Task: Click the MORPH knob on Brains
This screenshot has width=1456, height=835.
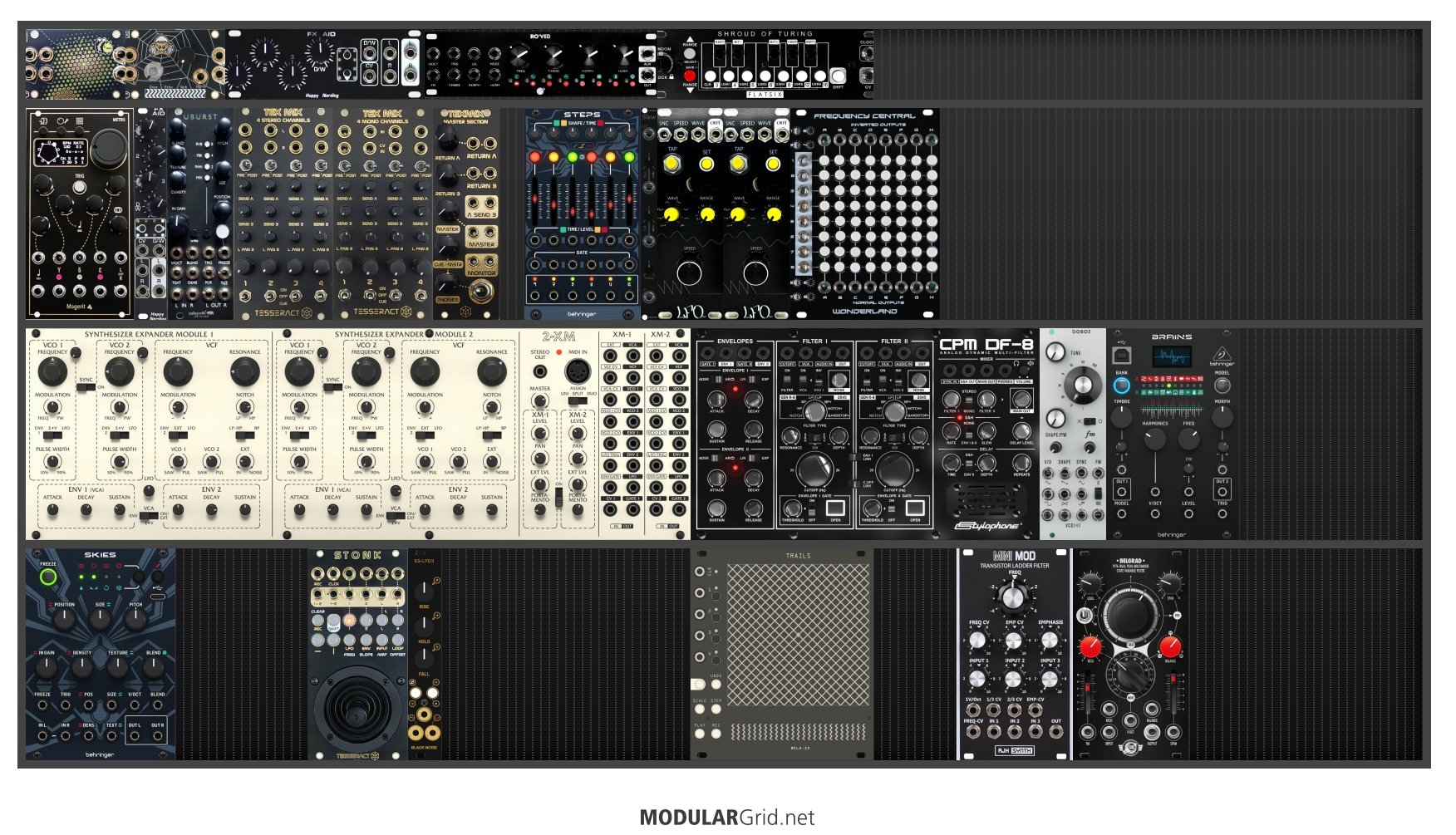Action: click(1222, 417)
